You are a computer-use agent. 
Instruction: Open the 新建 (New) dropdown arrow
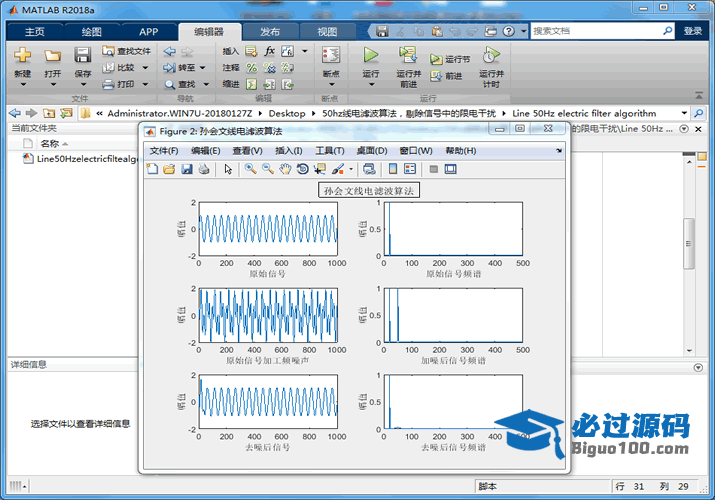[23, 84]
